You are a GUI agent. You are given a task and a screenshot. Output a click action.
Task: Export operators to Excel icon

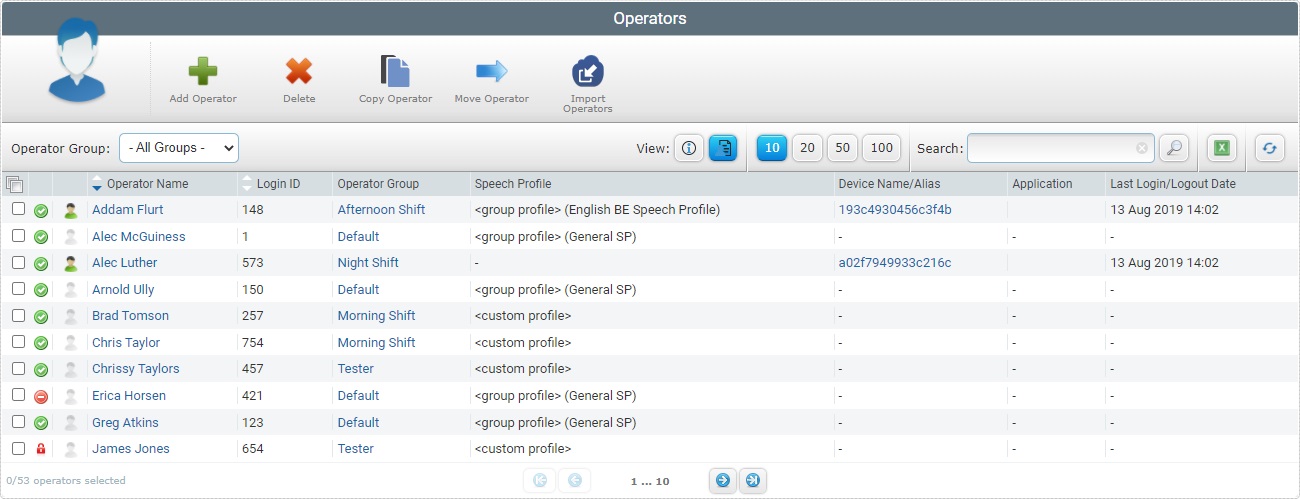pos(1221,148)
